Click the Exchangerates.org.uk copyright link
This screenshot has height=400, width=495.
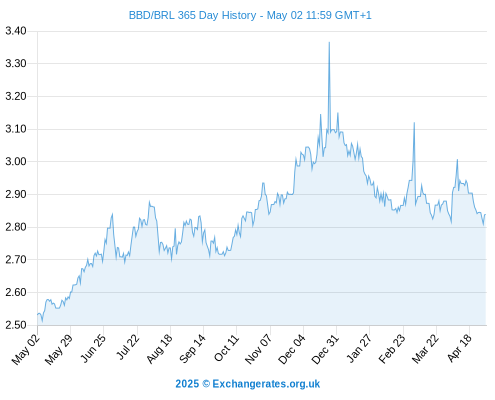248,384
